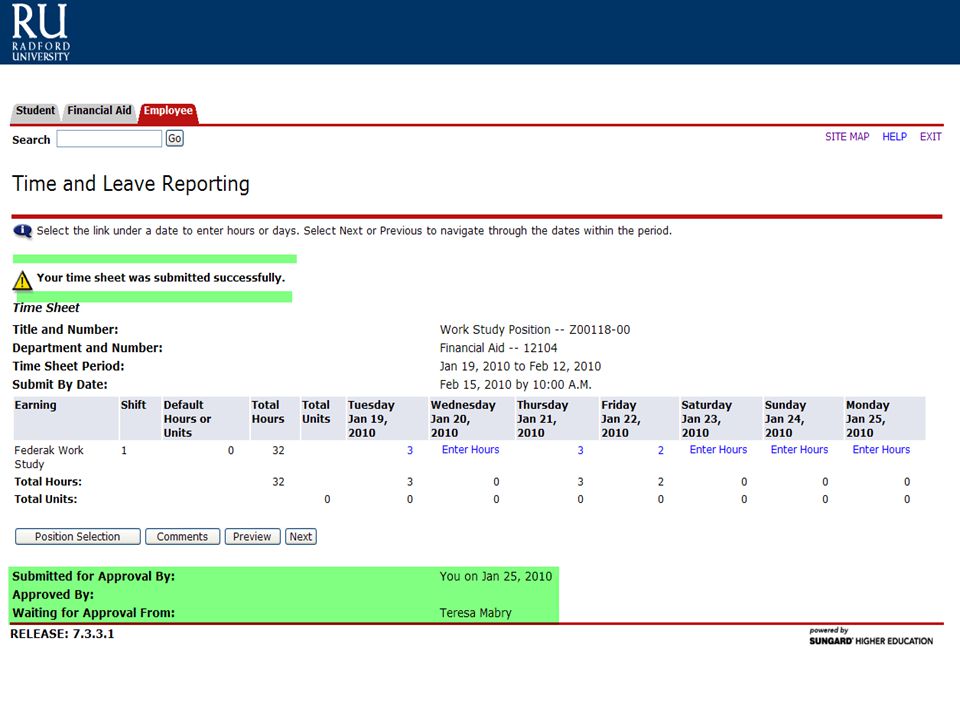Click Enter Hours under Saturday Jan 23
This screenshot has height=720, width=960.
718,449
